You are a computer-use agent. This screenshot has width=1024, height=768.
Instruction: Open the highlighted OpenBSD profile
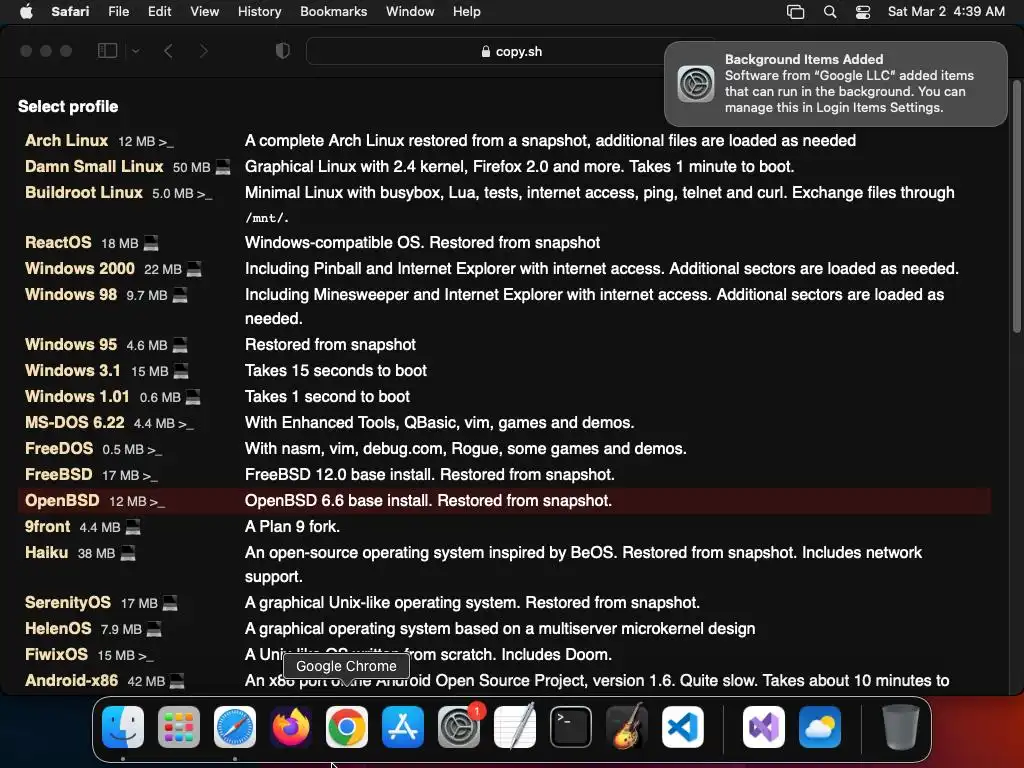[x=62, y=501]
